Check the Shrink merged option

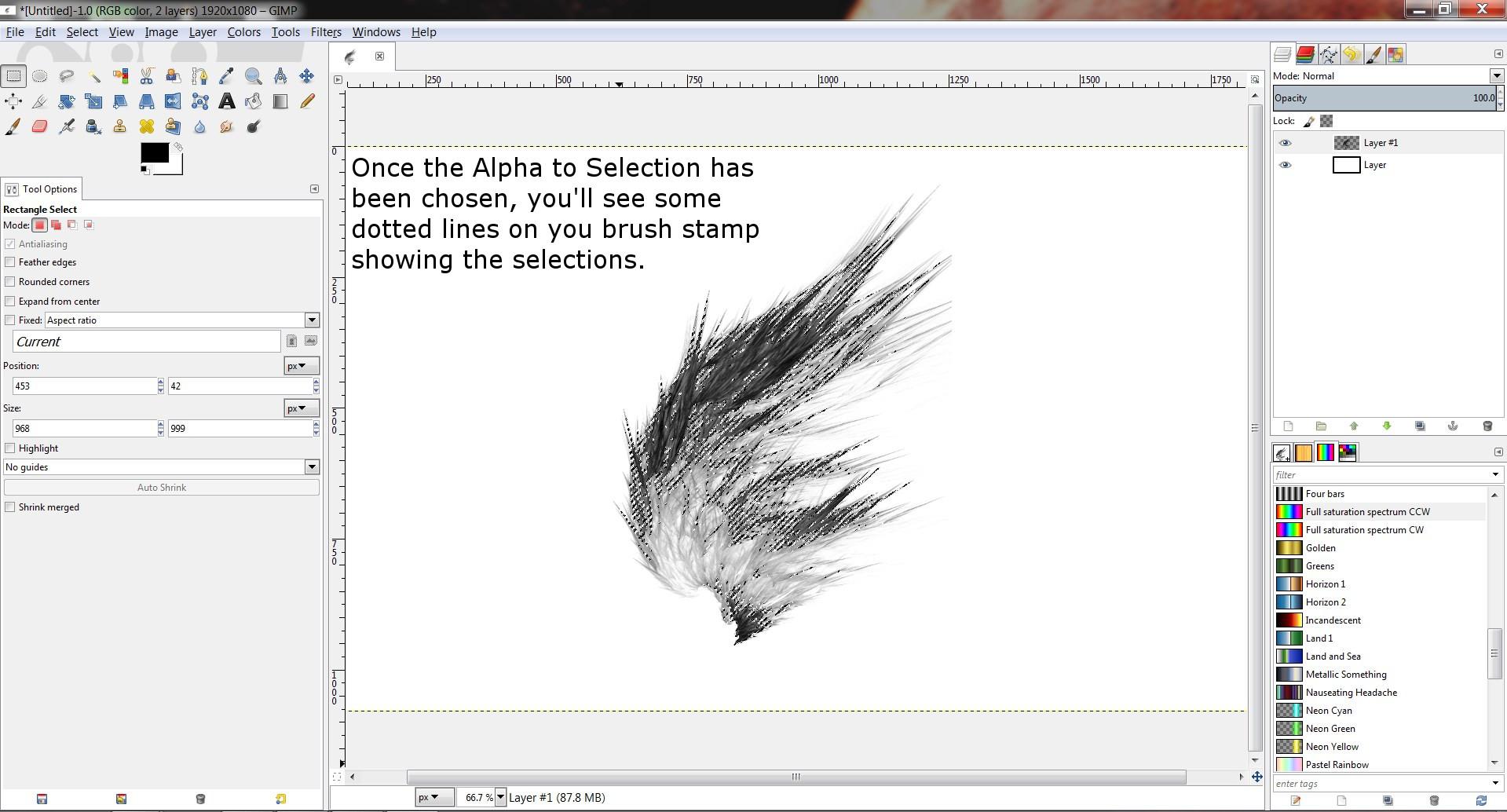point(10,507)
